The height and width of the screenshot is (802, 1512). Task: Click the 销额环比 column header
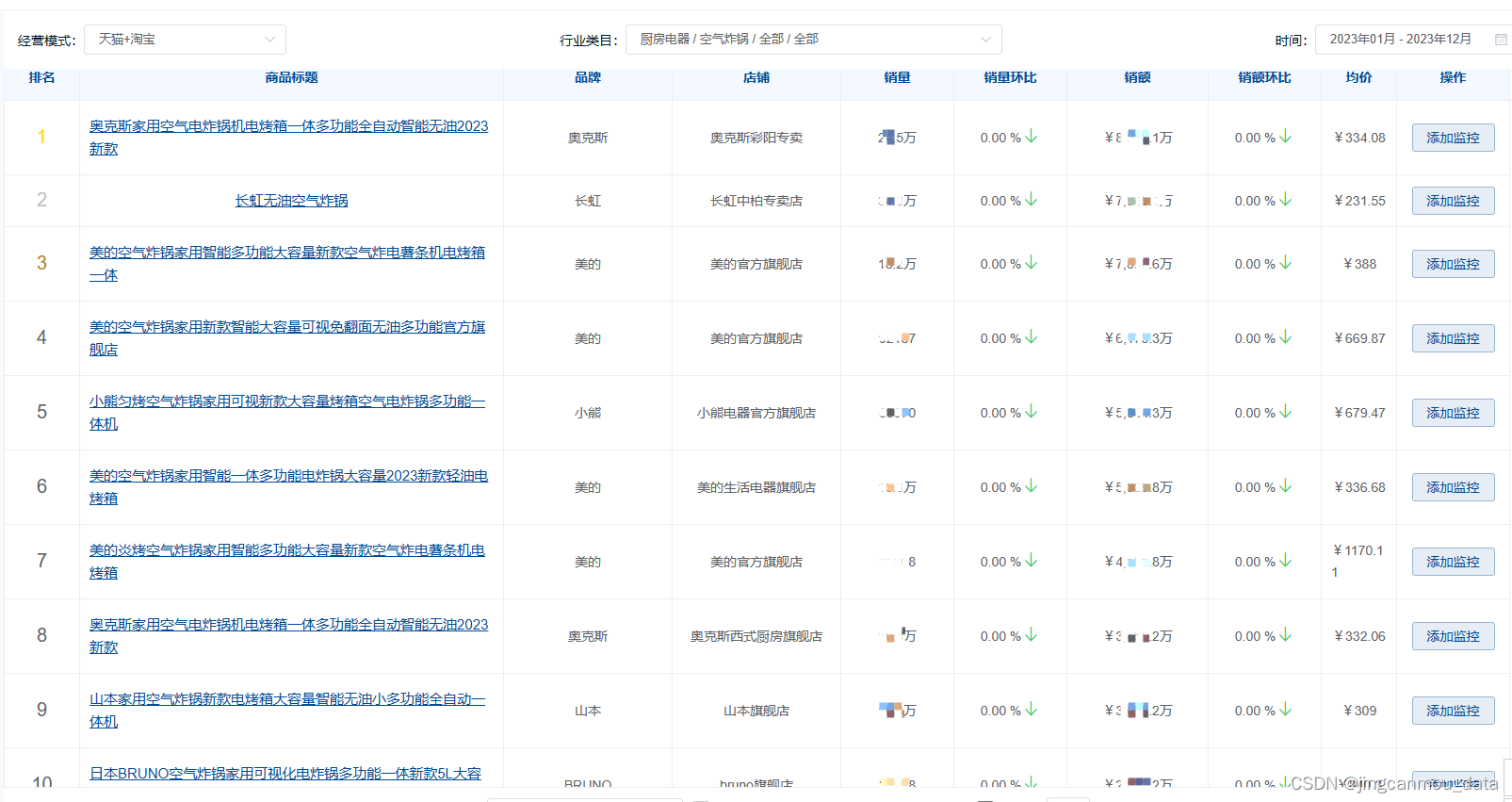click(x=1264, y=77)
